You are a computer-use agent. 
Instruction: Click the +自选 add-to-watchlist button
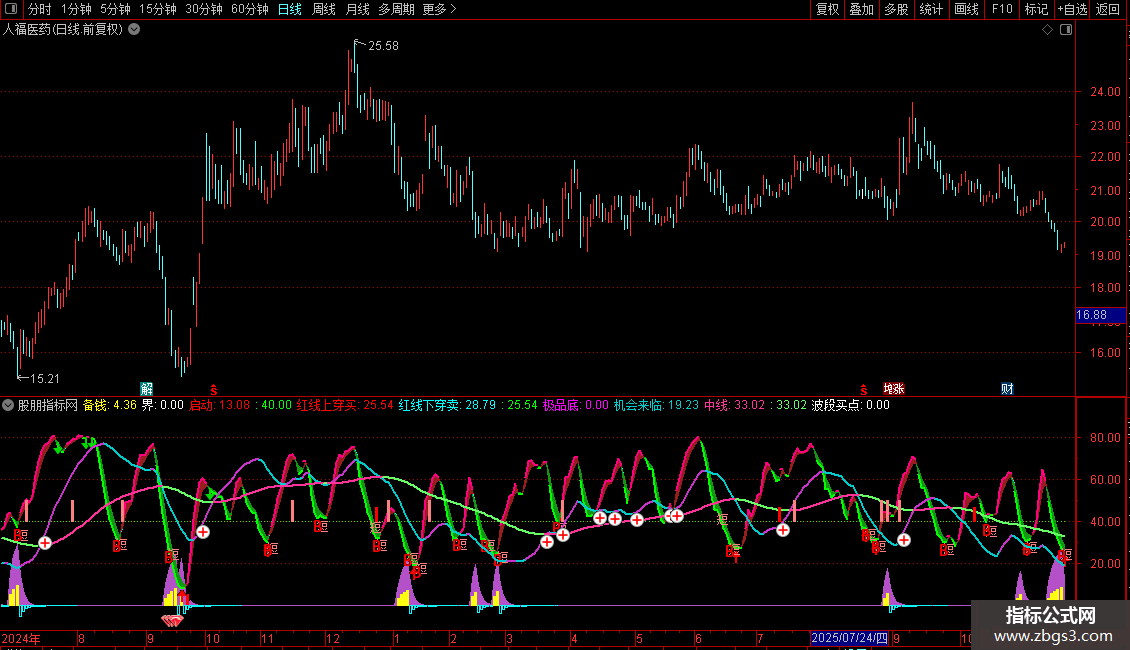(x=1071, y=10)
